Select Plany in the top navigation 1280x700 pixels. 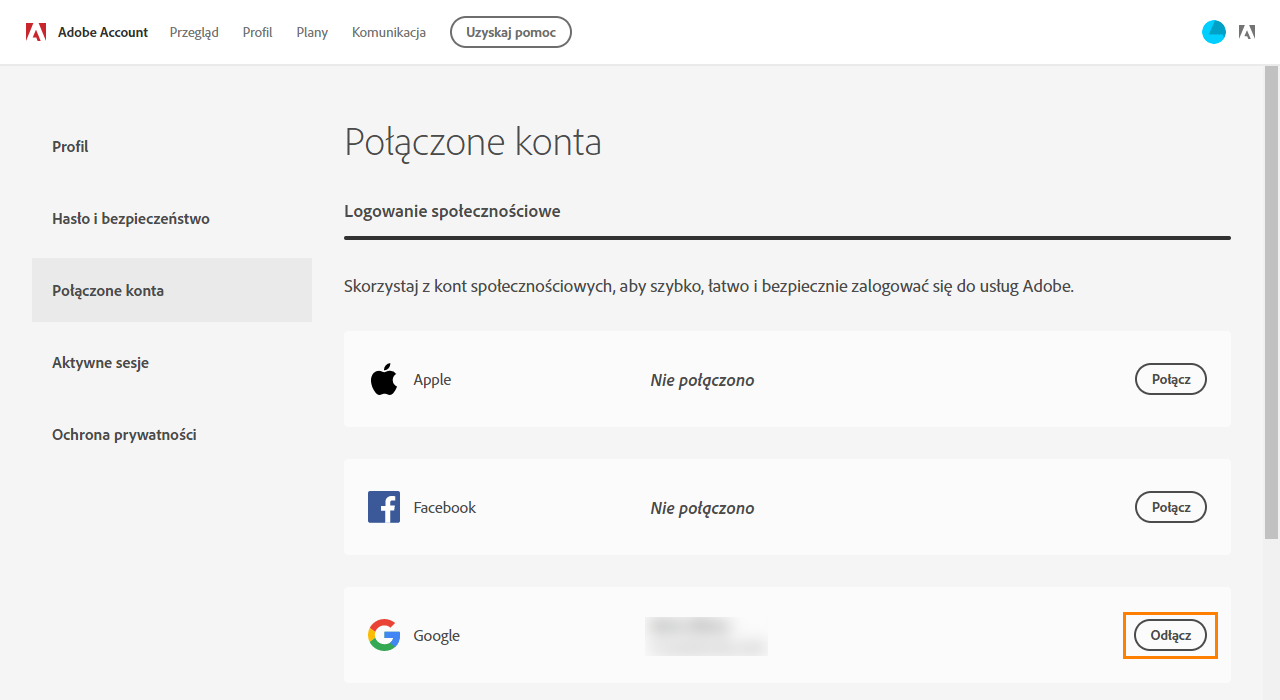(311, 31)
